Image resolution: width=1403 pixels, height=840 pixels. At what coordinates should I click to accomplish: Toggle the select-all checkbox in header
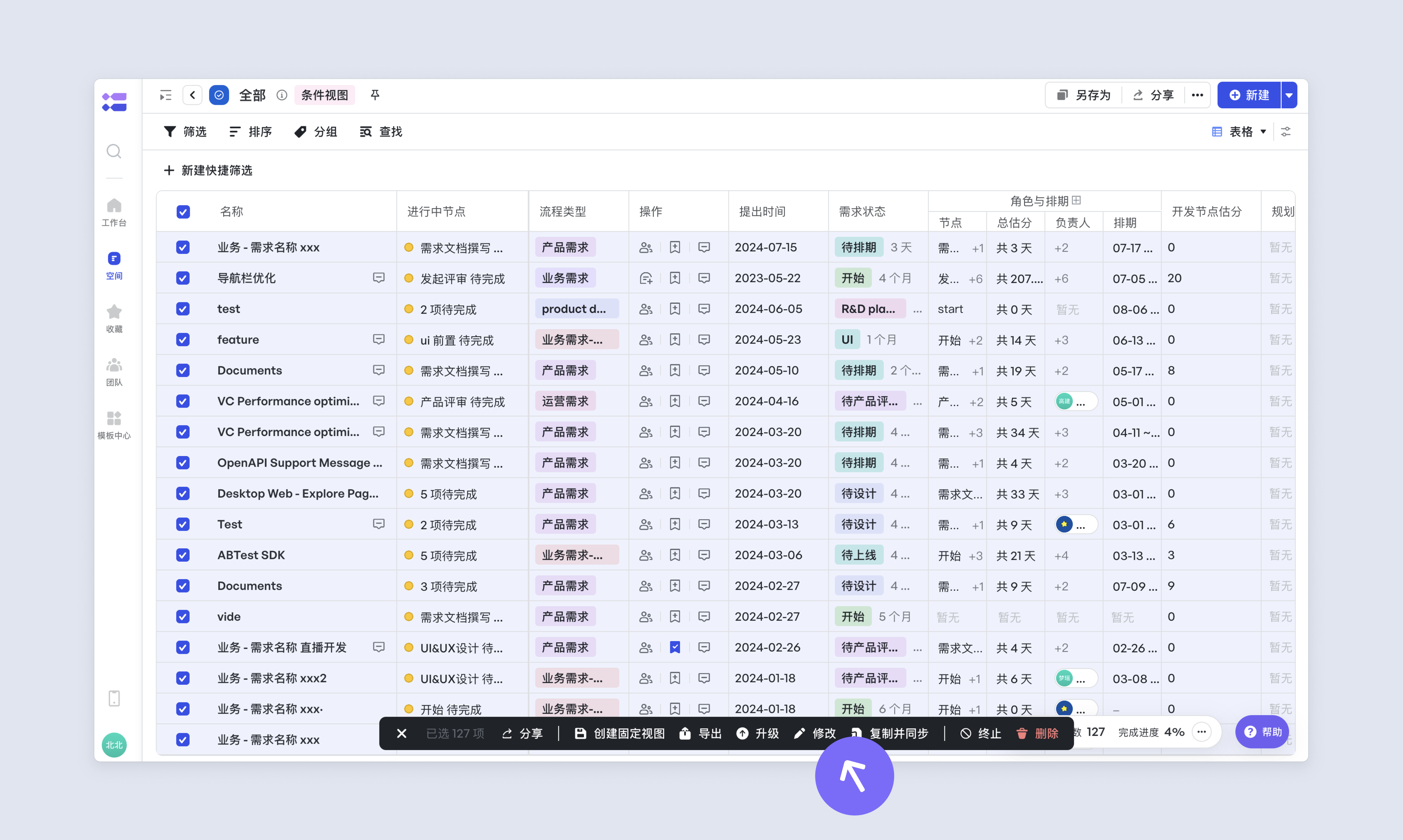(183, 212)
